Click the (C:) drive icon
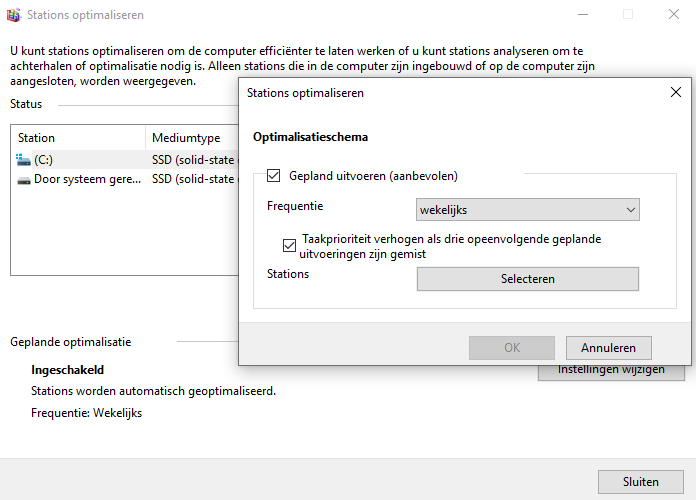 [x=24, y=160]
